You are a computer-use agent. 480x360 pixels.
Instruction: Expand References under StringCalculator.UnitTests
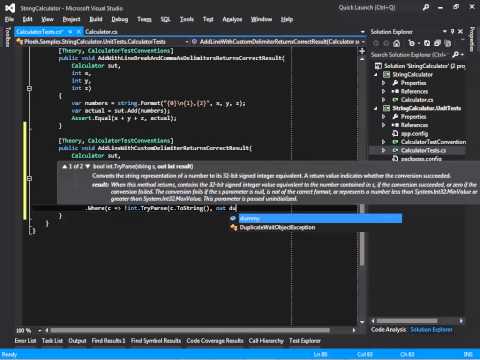(x=383, y=125)
